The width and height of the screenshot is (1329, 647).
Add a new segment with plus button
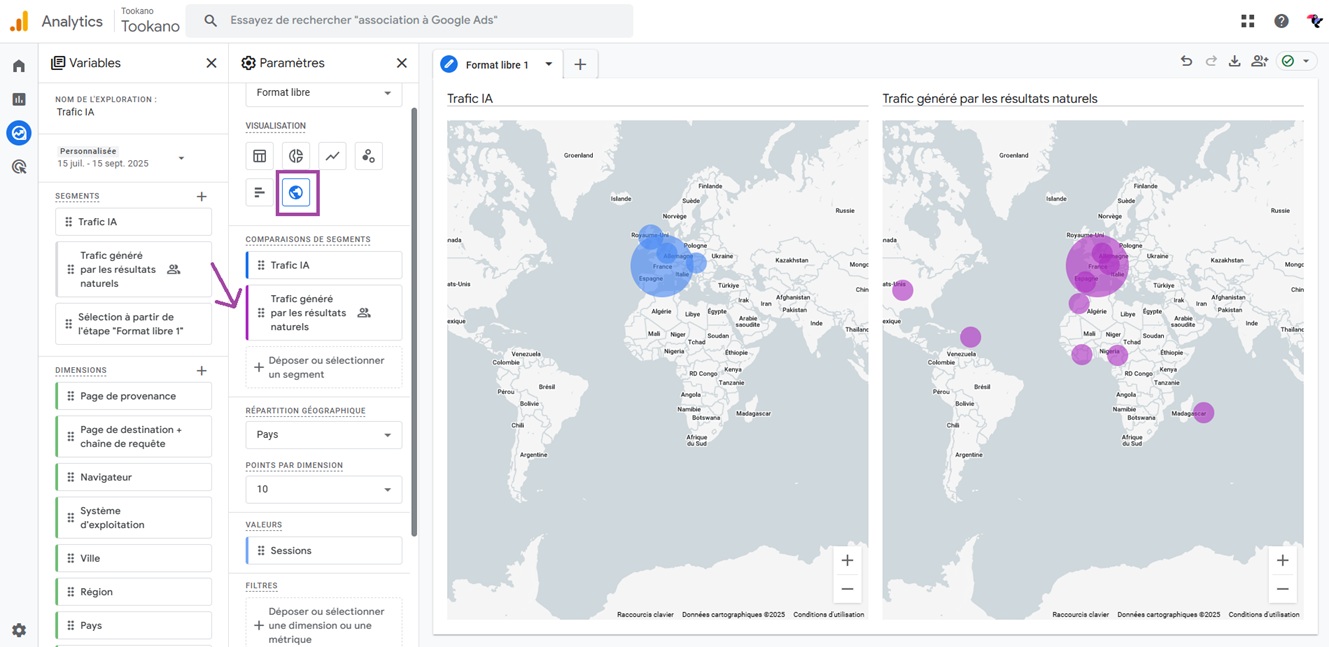(201, 197)
